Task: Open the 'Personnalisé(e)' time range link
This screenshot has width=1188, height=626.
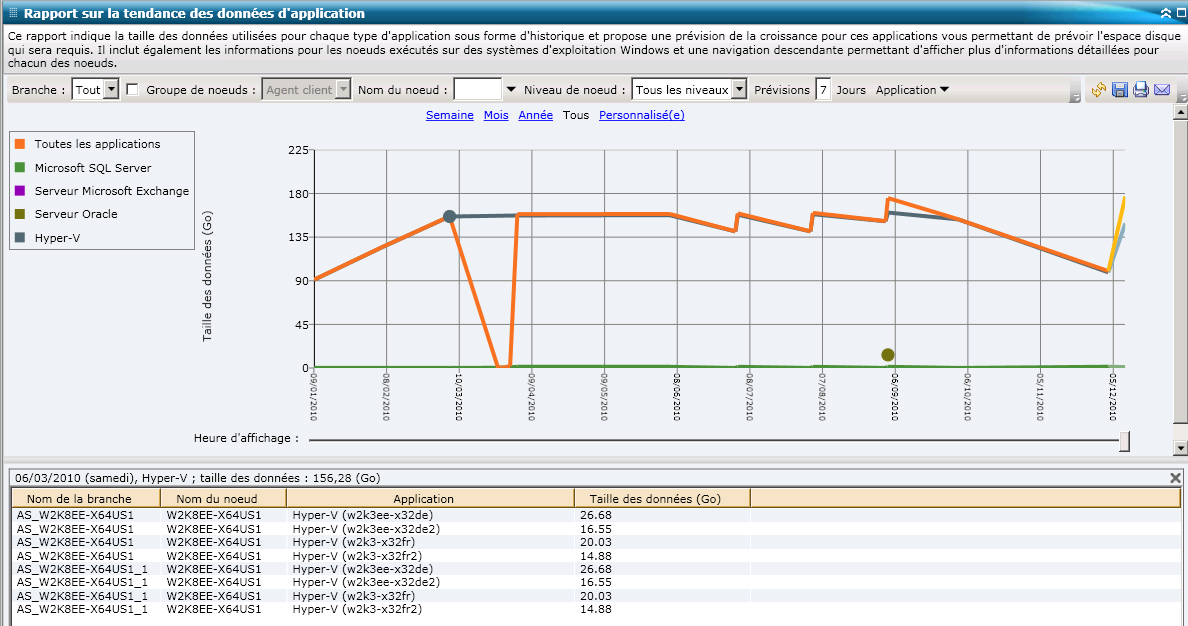Action: click(641, 115)
